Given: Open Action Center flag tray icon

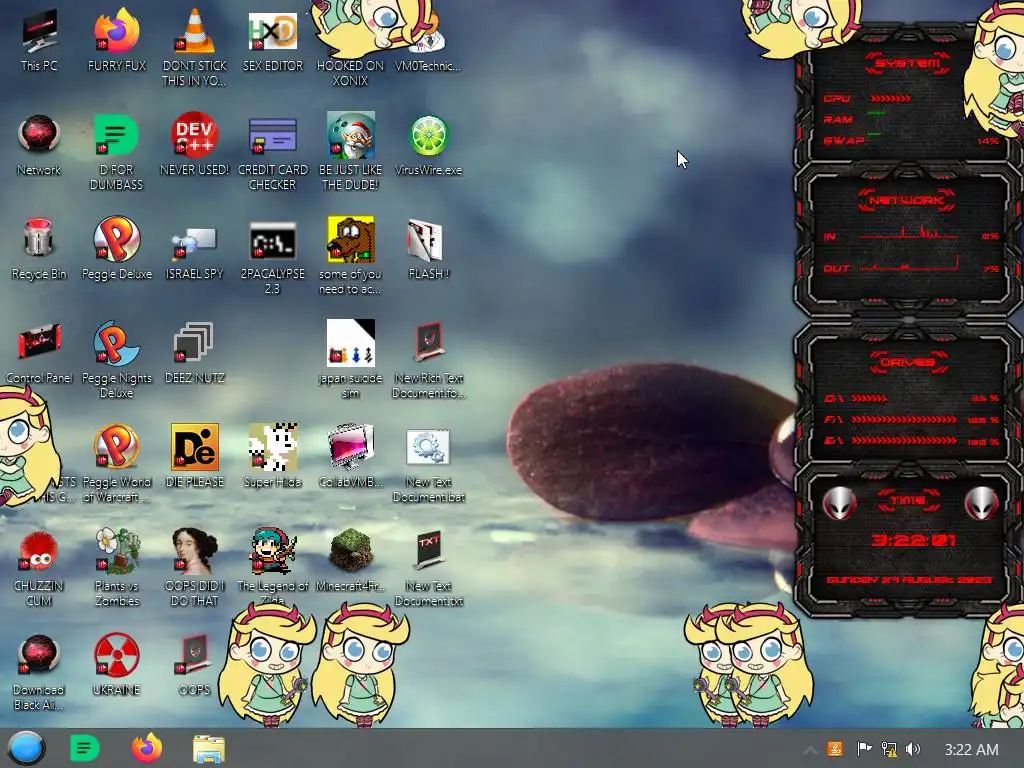Looking at the screenshot, I should (x=864, y=748).
